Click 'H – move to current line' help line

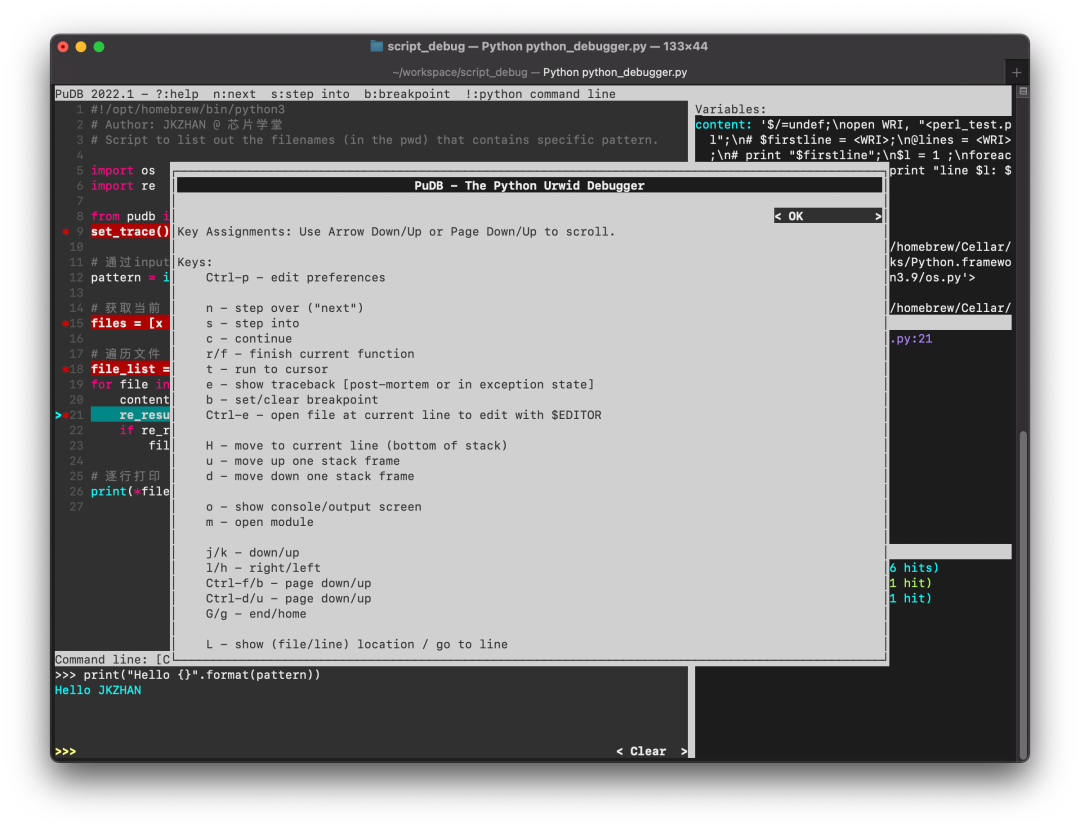pos(356,446)
